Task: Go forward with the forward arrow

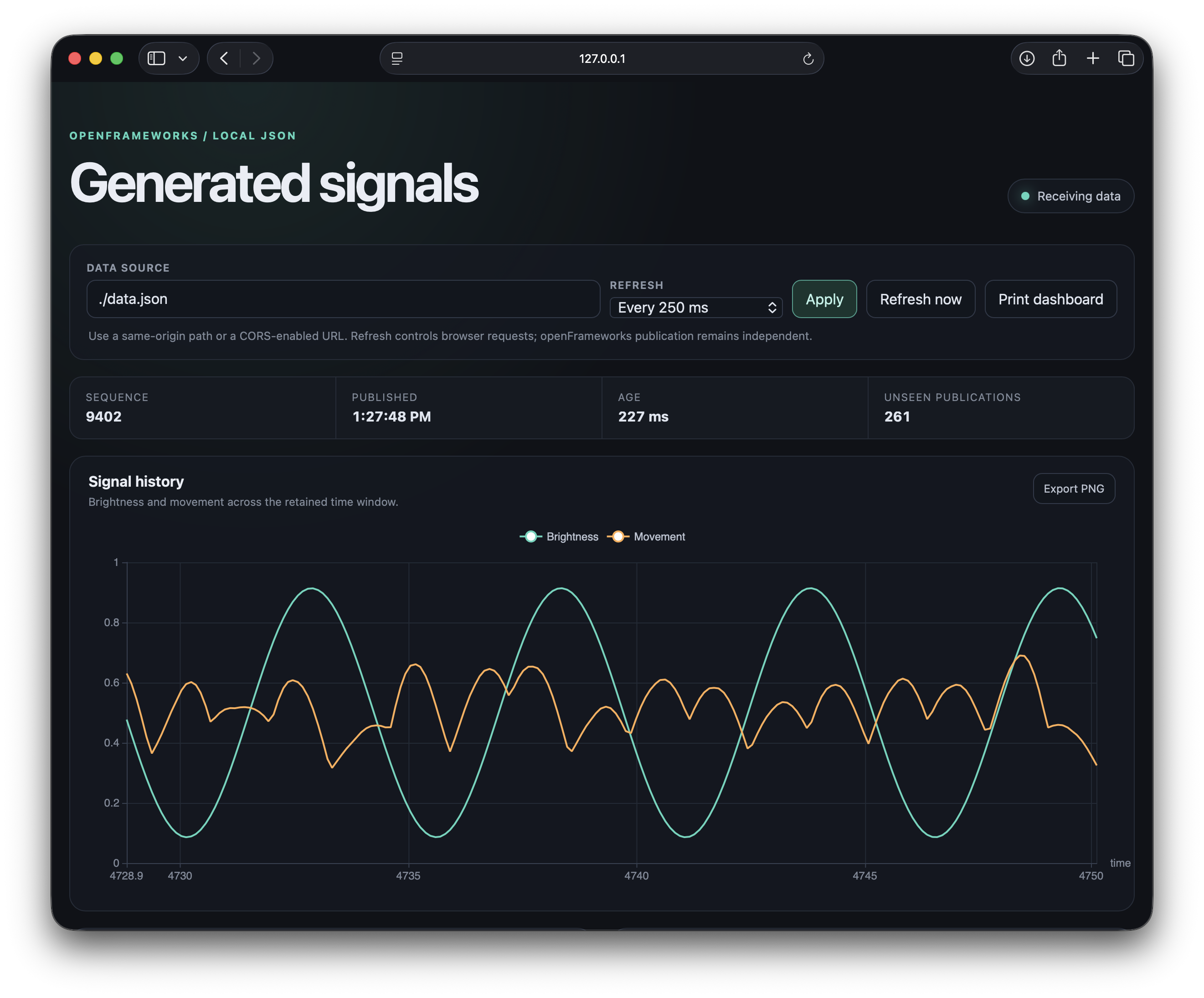Action: (x=256, y=58)
